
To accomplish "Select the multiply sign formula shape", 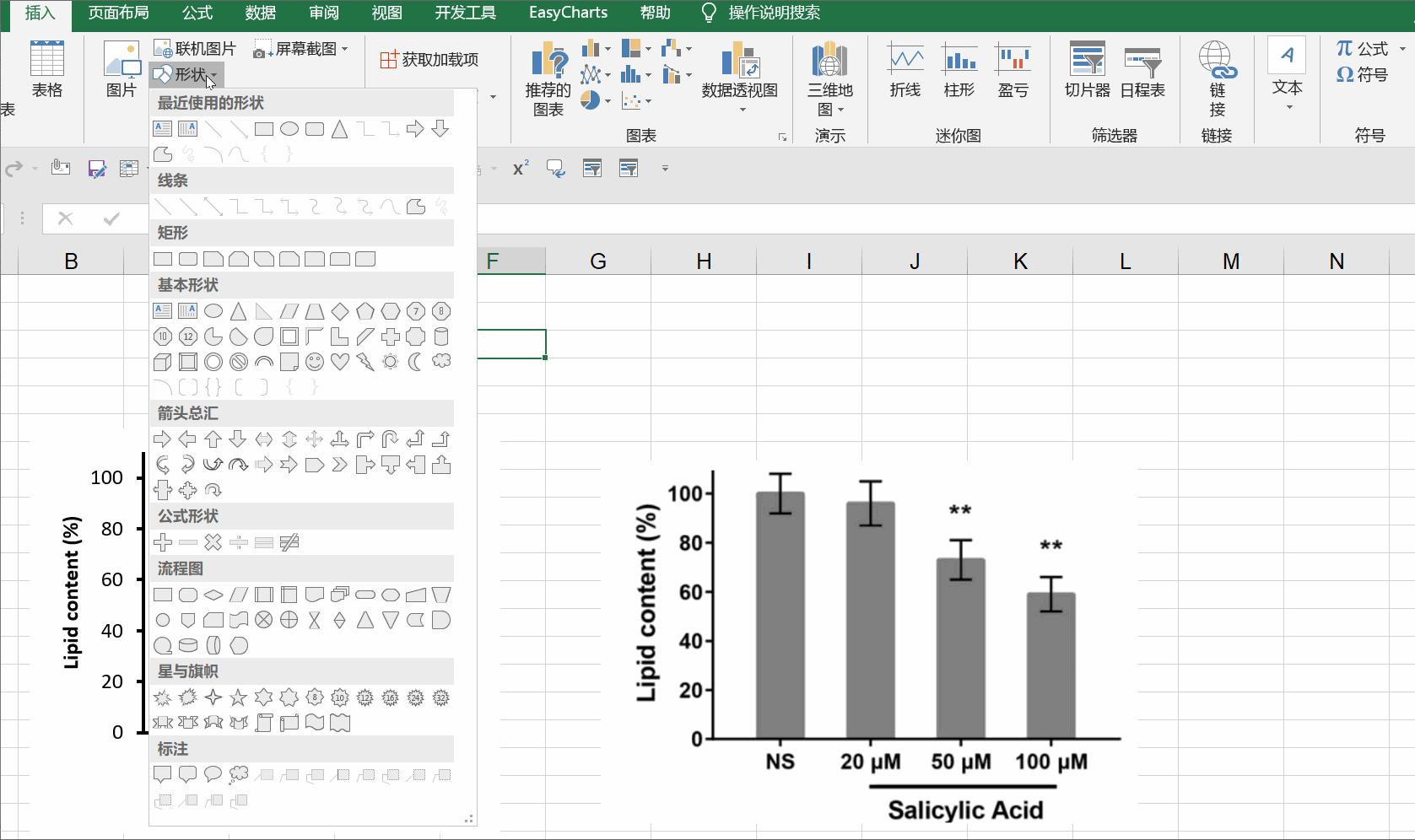I will (x=213, y=542).
